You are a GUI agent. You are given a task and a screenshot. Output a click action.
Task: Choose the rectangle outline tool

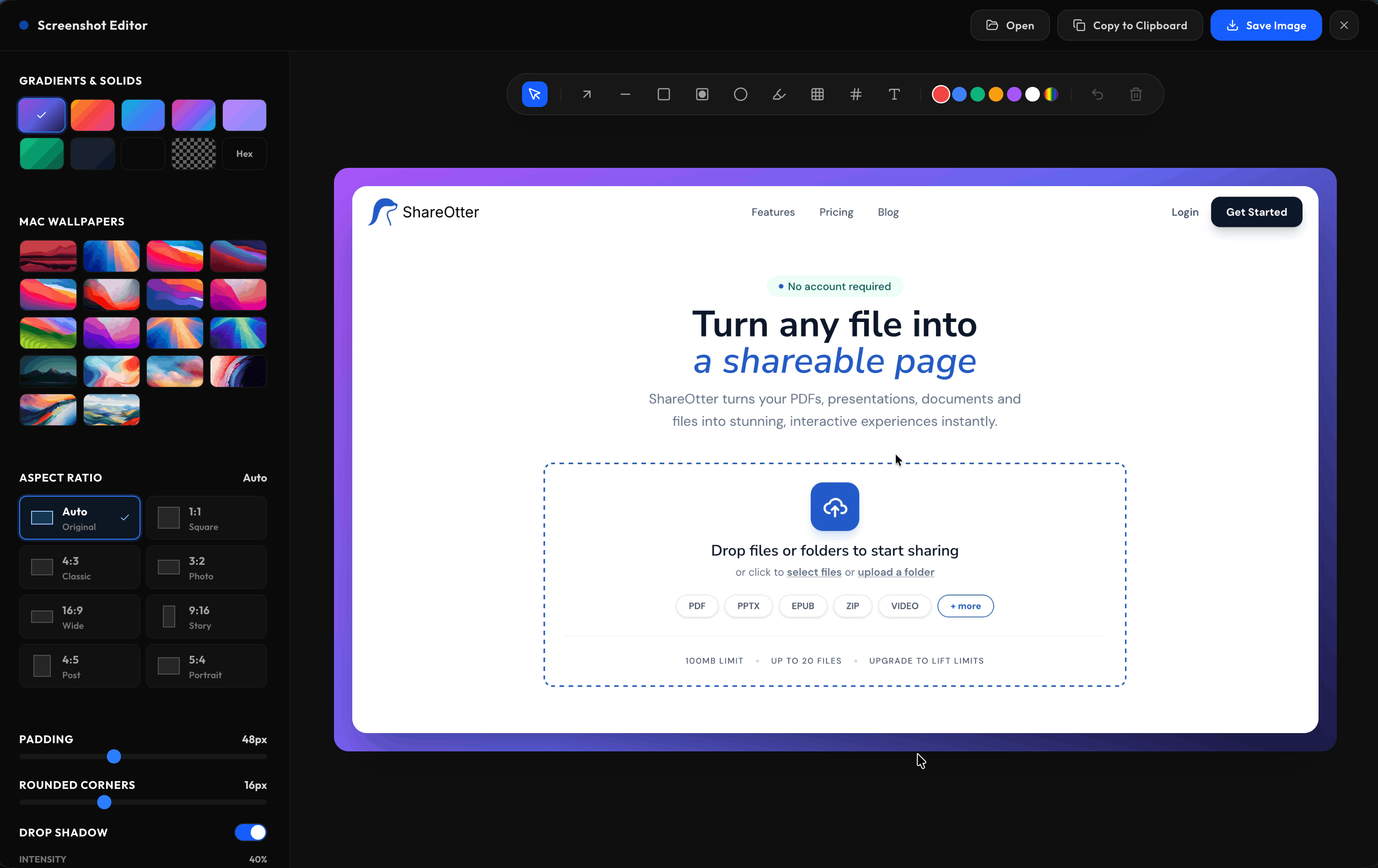(x=663, y=94)
